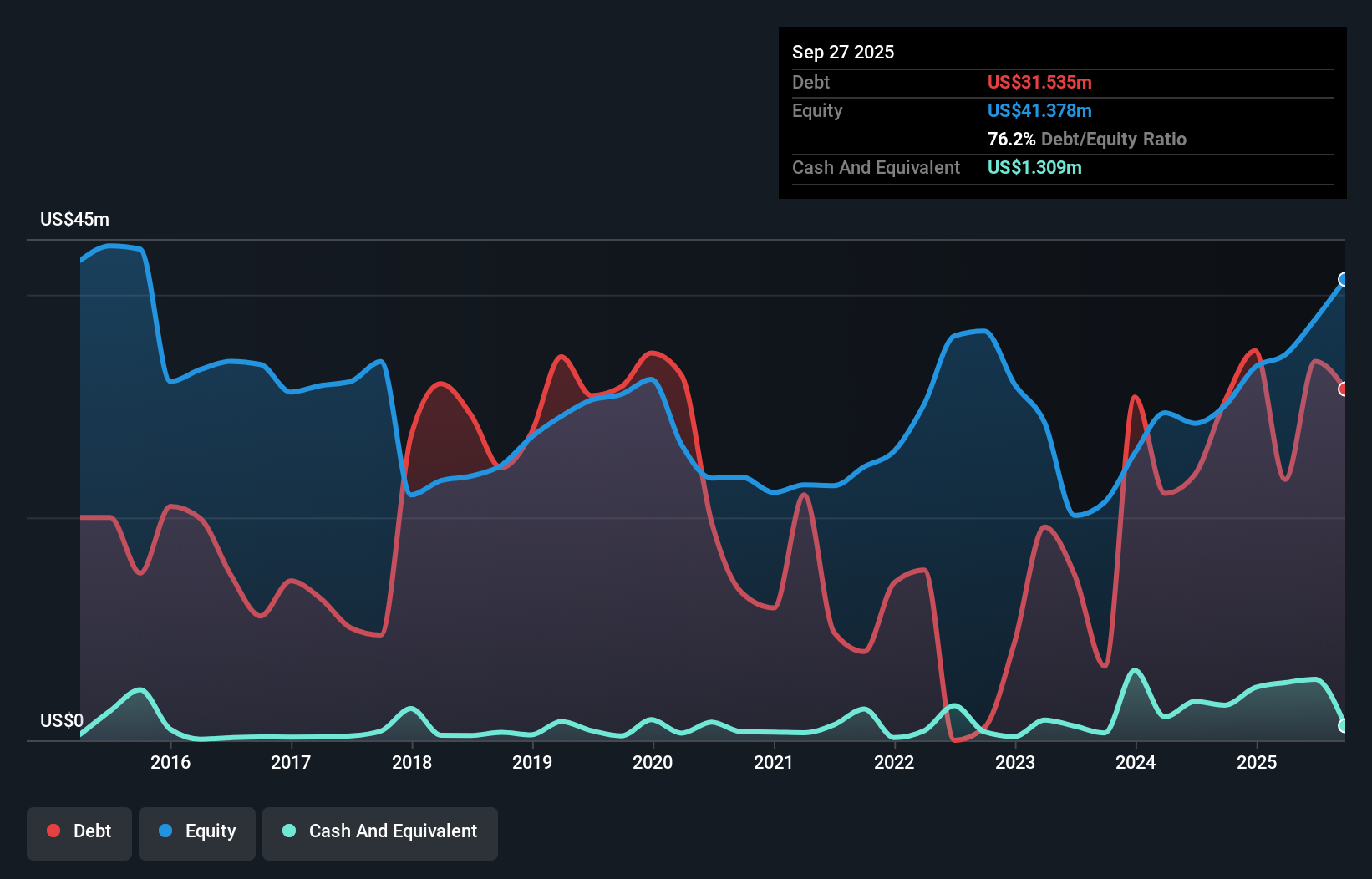The height and width of the screenshot is (879, 1372).
Task: Click the Cash endpoint marker on chart
Action: [1344, 726]
